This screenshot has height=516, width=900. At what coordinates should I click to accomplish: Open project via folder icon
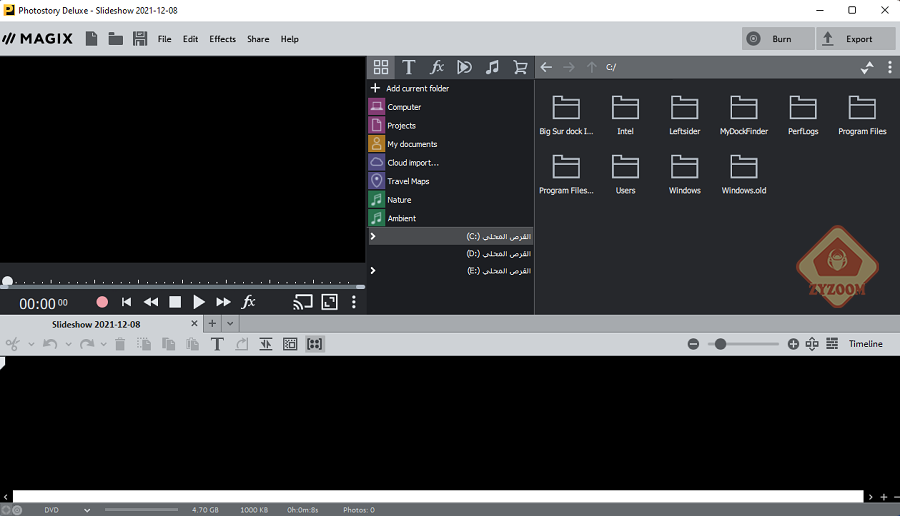click(x=115, y=39)
